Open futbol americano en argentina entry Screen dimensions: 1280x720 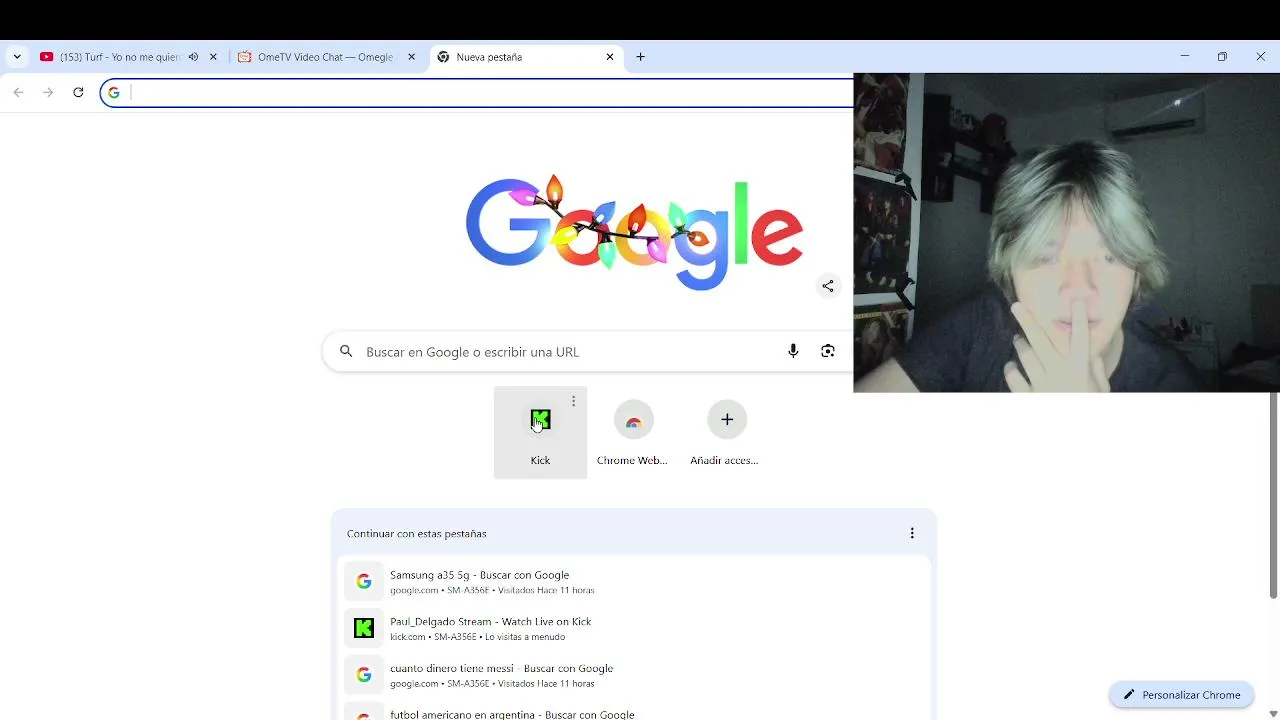(x=634, y=712)
